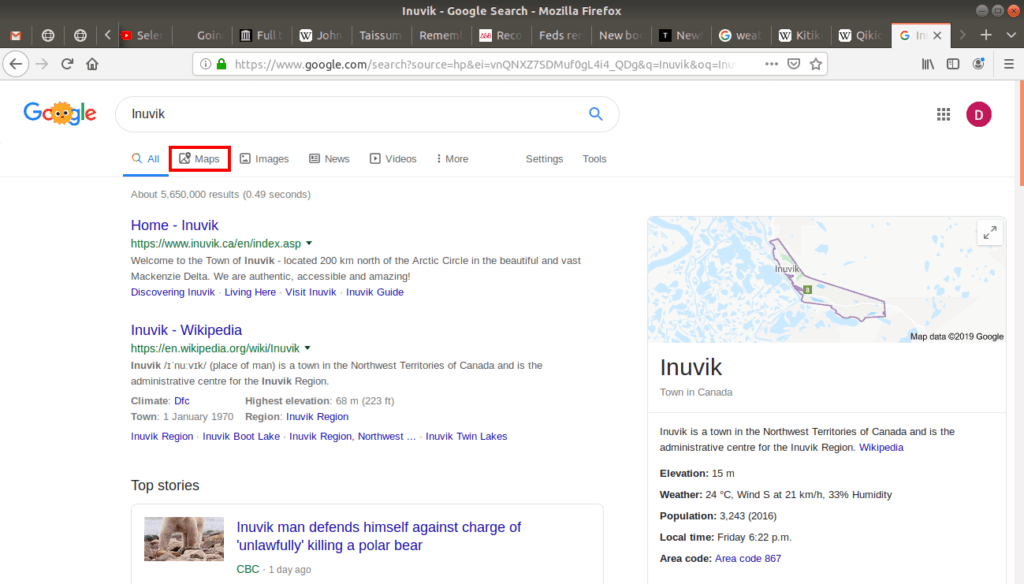
Task: Bookmark this page with the star icon
Action: [816, 64]
